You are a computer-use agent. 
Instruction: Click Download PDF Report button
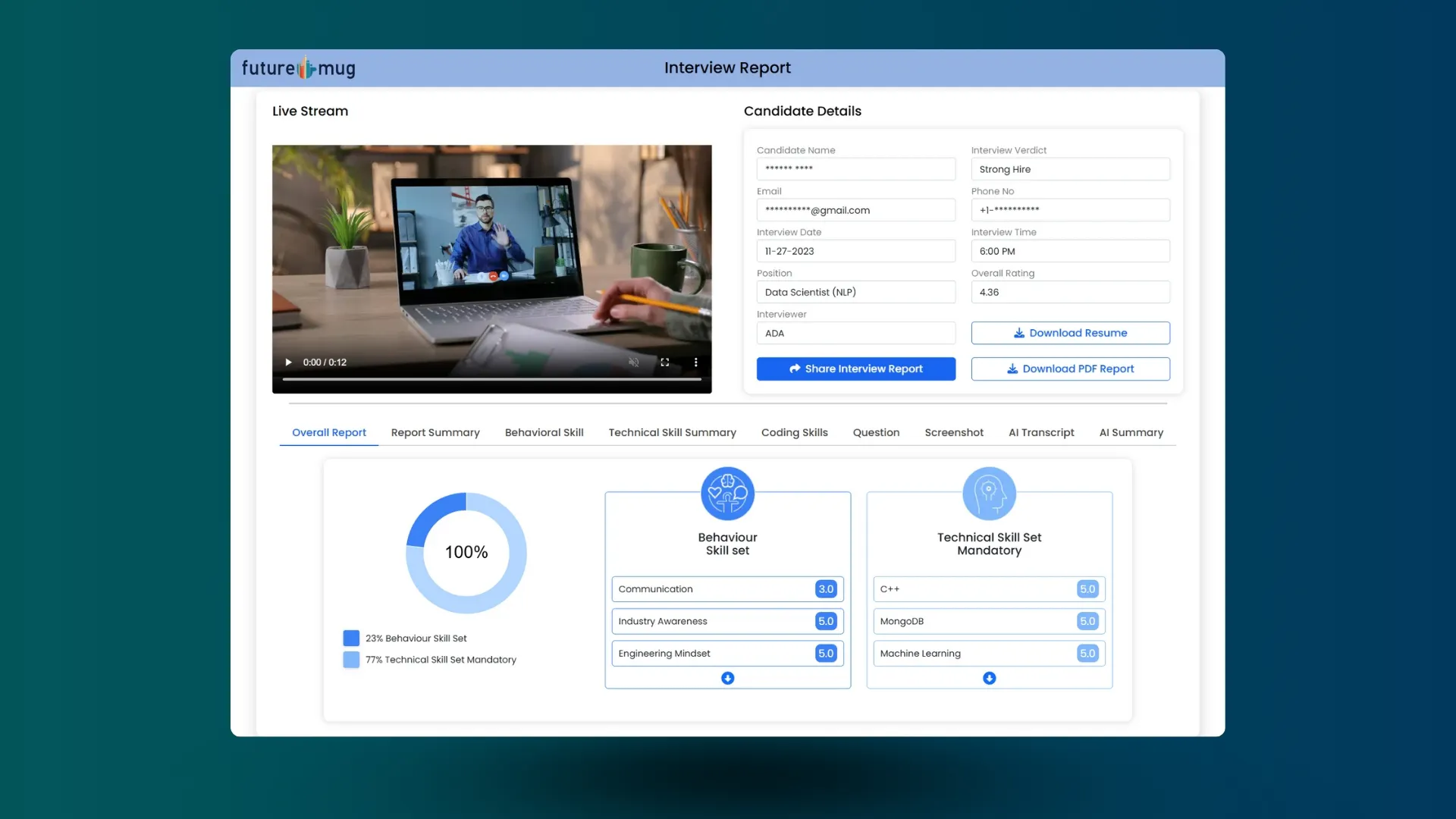point(1070,369)
